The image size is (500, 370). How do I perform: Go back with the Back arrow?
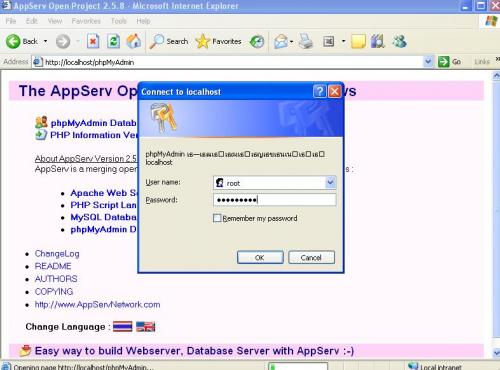click(x=13, y=42)
